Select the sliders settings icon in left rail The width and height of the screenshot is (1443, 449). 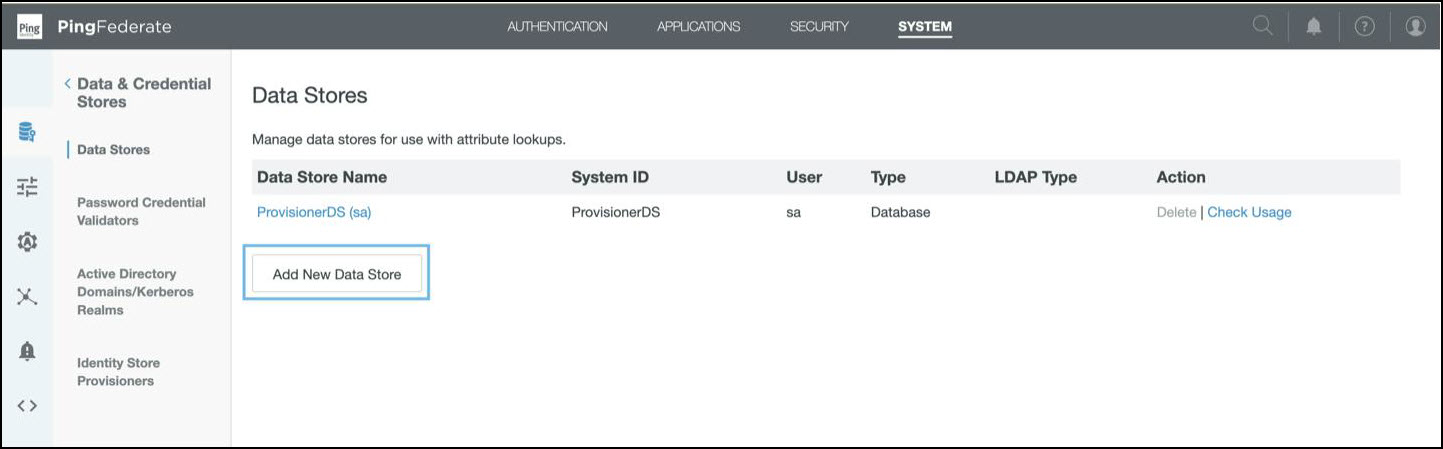27,186
